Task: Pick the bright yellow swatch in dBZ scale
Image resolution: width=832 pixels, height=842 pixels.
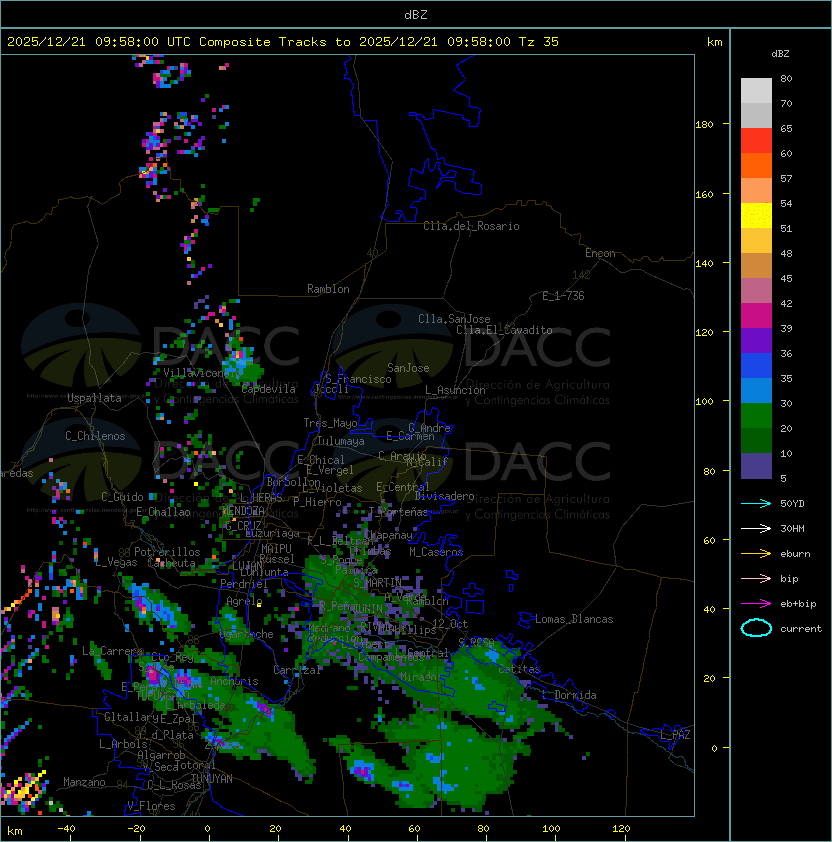Action: click(756, 215)
